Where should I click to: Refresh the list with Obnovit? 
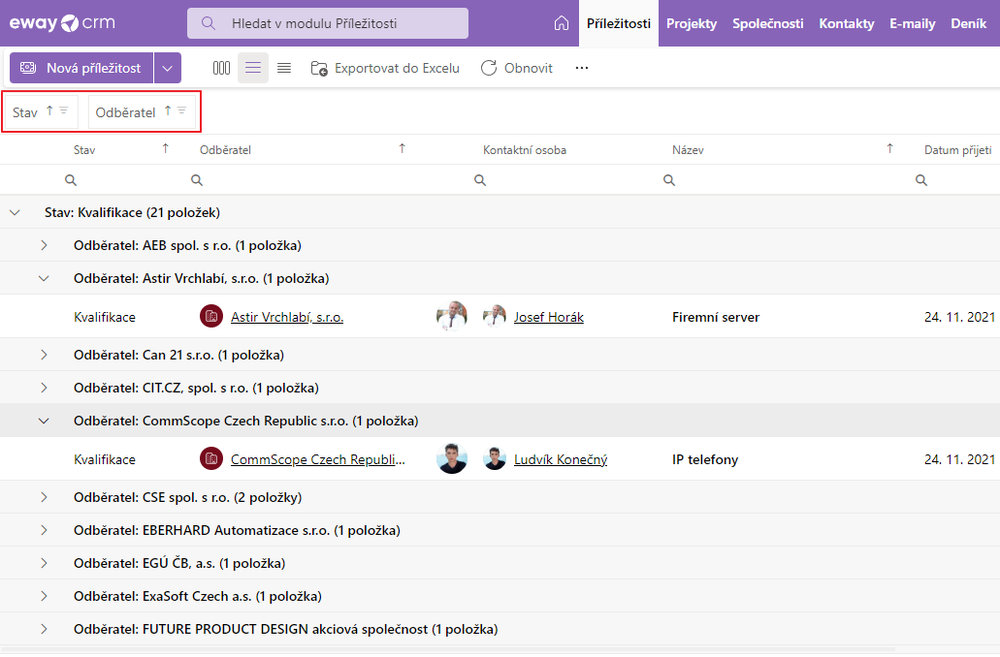[x=517, y=68]
